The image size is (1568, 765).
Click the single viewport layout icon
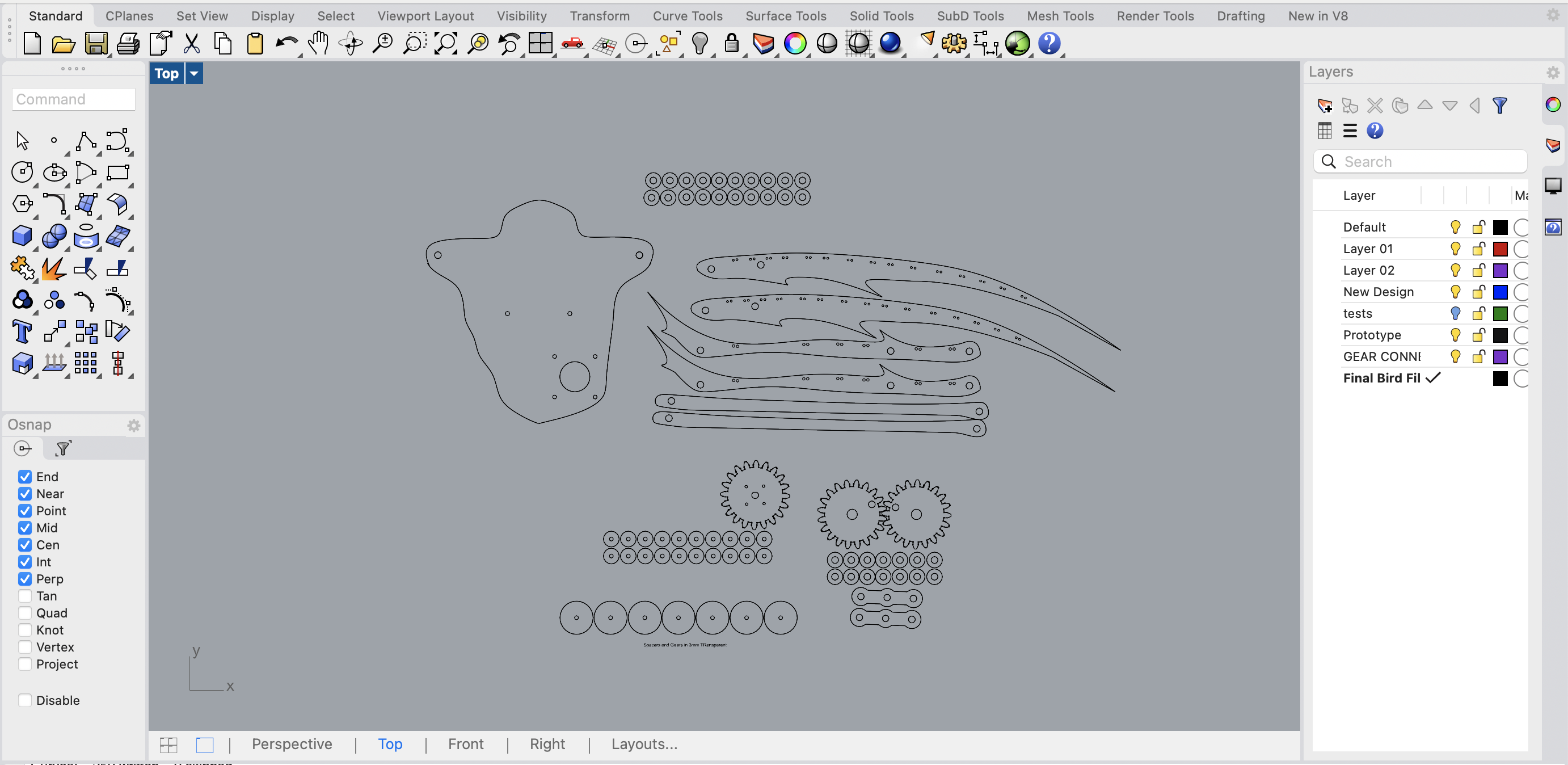coord(205,745)
